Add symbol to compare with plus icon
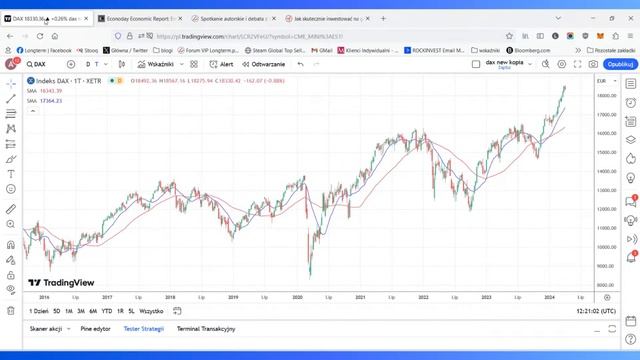This screenshot has width=640, height=360. (x=71, y=64)
